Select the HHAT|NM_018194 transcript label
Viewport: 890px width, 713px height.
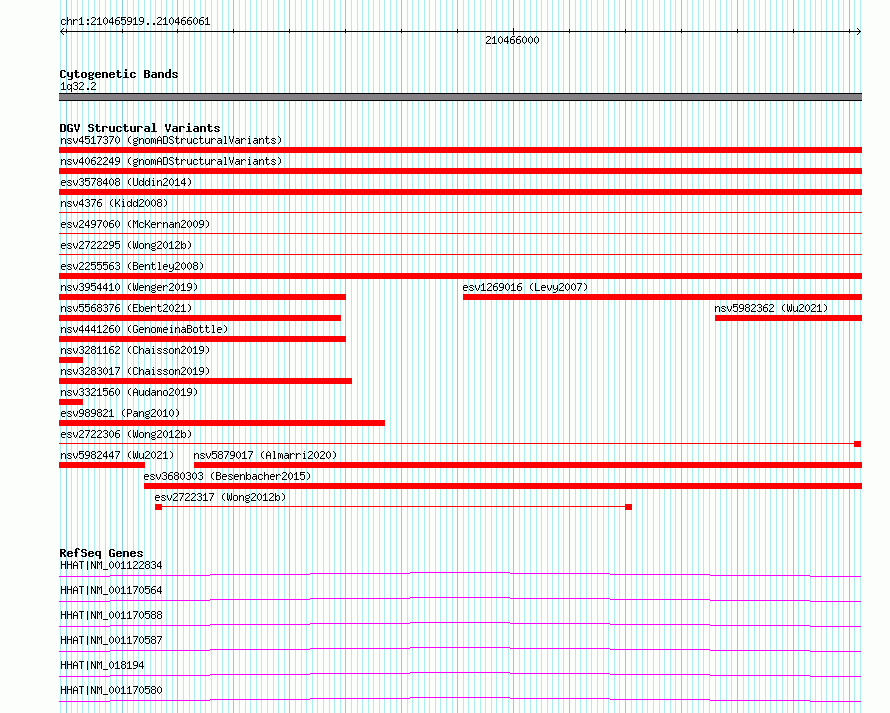102,665
